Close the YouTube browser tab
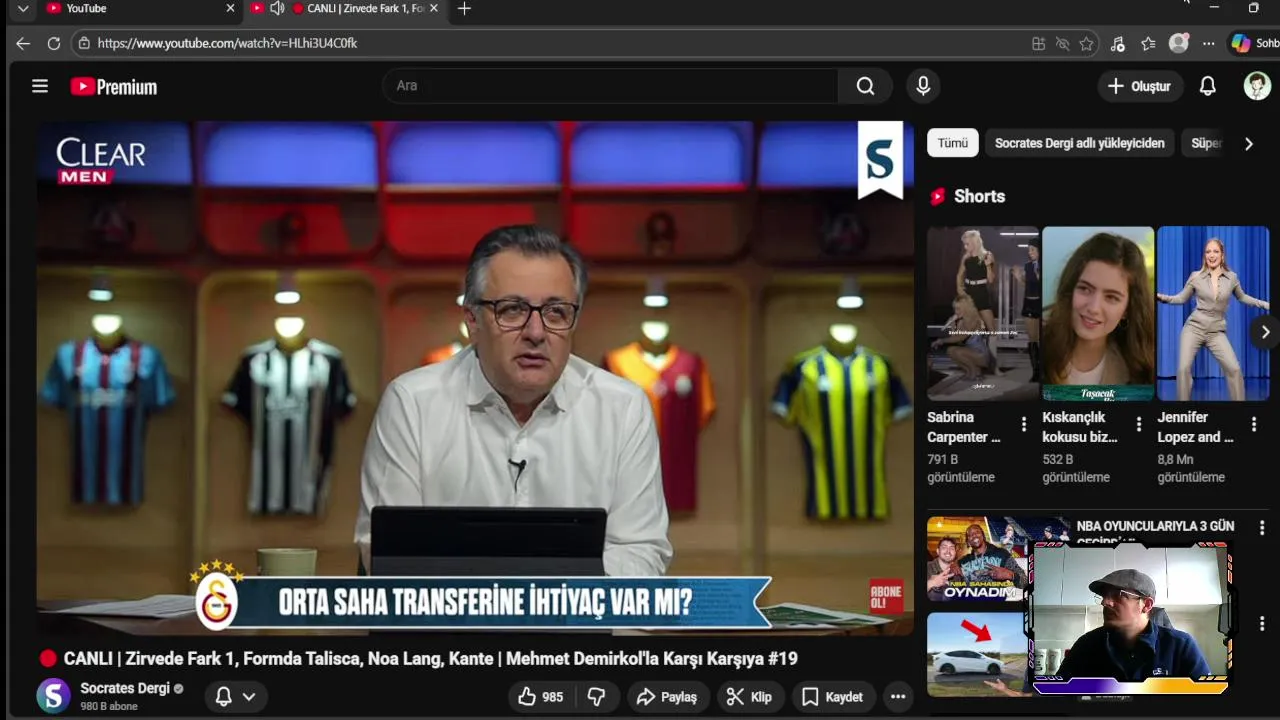 click(x=230, y=8)
